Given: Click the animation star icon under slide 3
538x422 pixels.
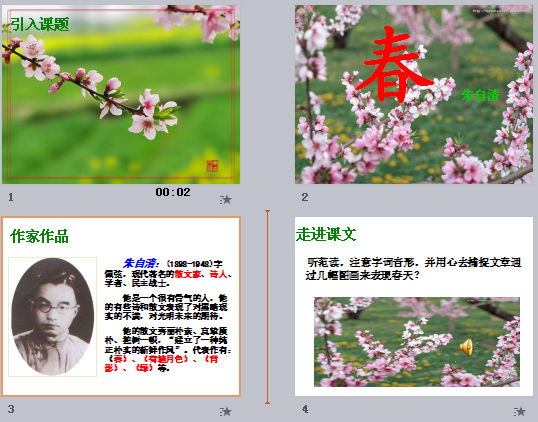Looking at the screenshot, I should click(226, 411).
